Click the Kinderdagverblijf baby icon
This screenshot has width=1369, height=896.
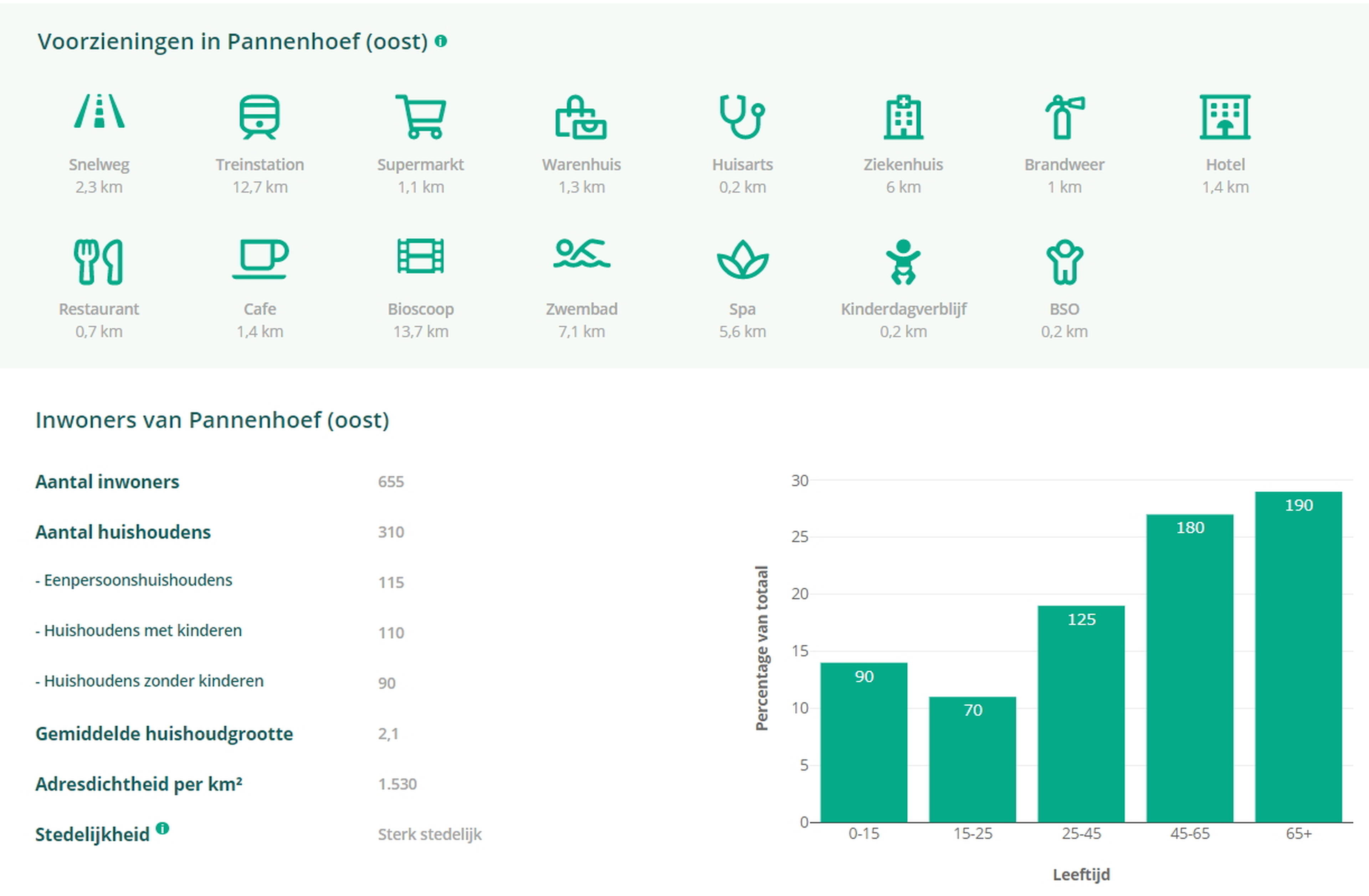[x=903, y=262]
